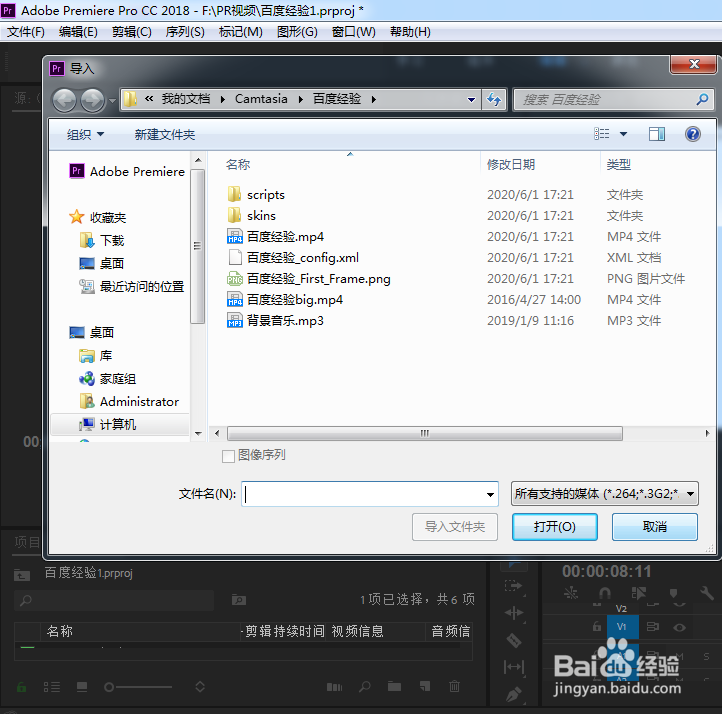
Task: Toggle the preview pane icon
Action: (x=657, y=134)
